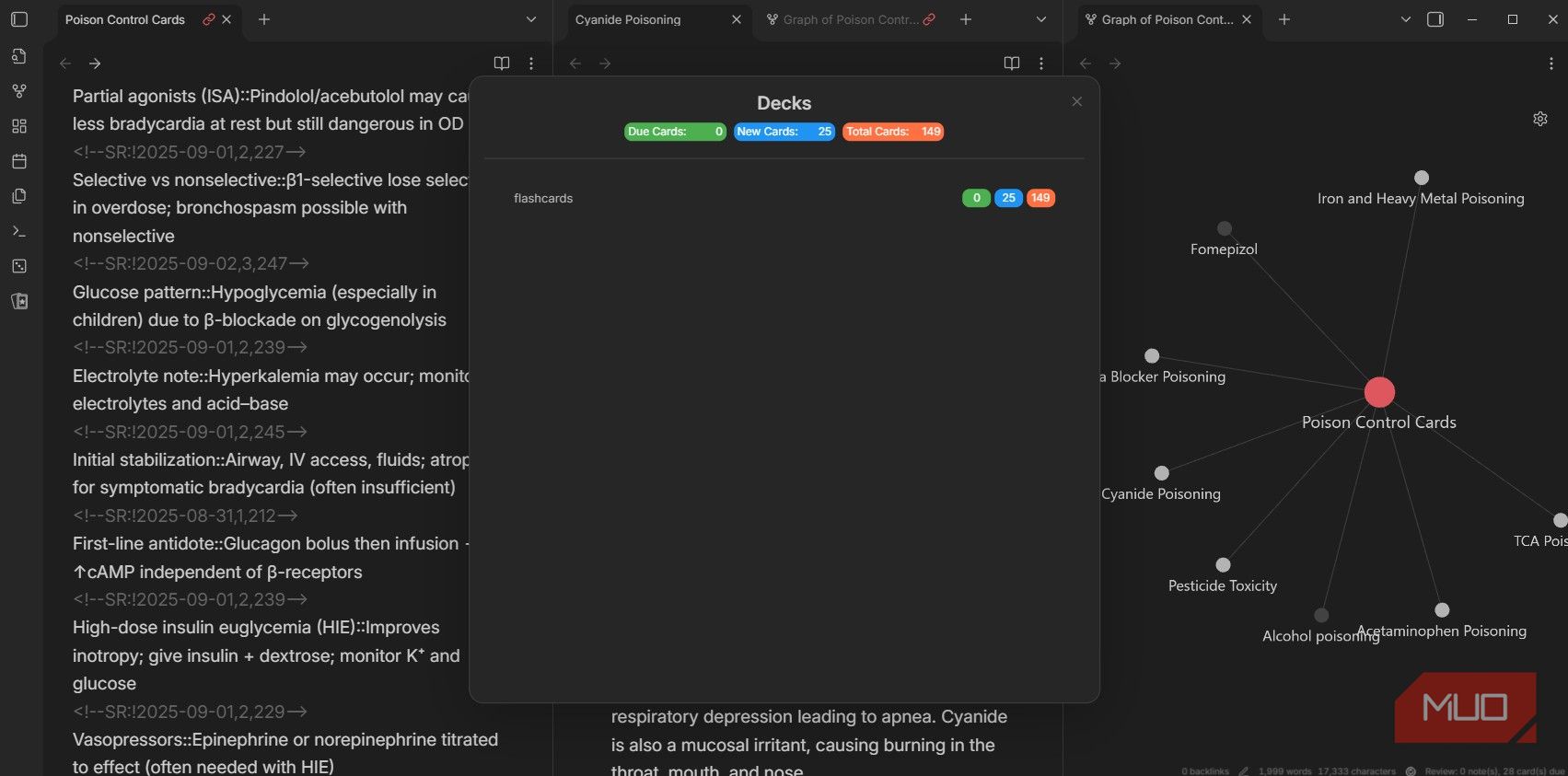1568x776 pixels.
Task: Expand tab list dropdown of graph pane
Action: [x=1406, y=19]
